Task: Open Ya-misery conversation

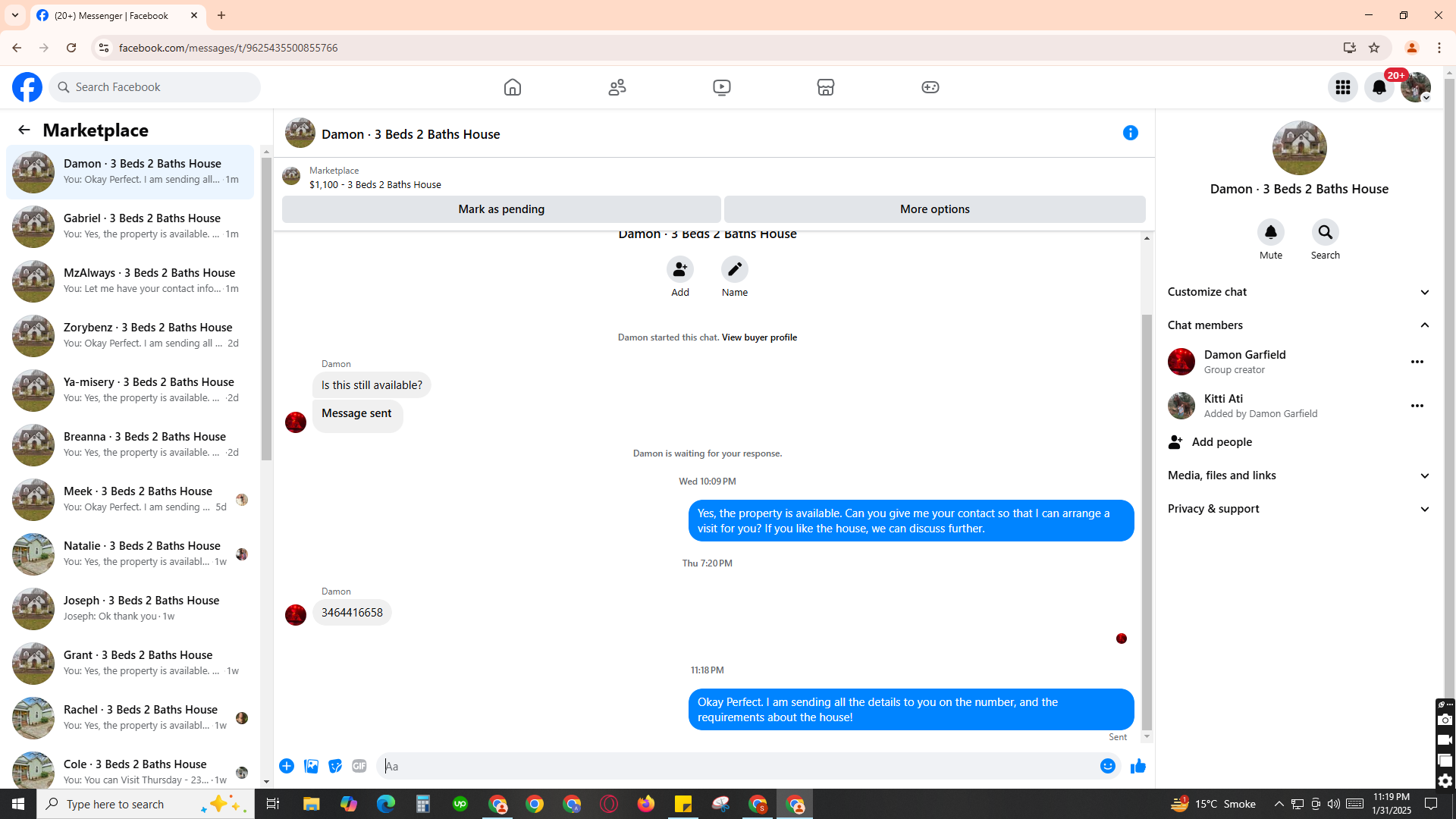Action: (130, 391)
